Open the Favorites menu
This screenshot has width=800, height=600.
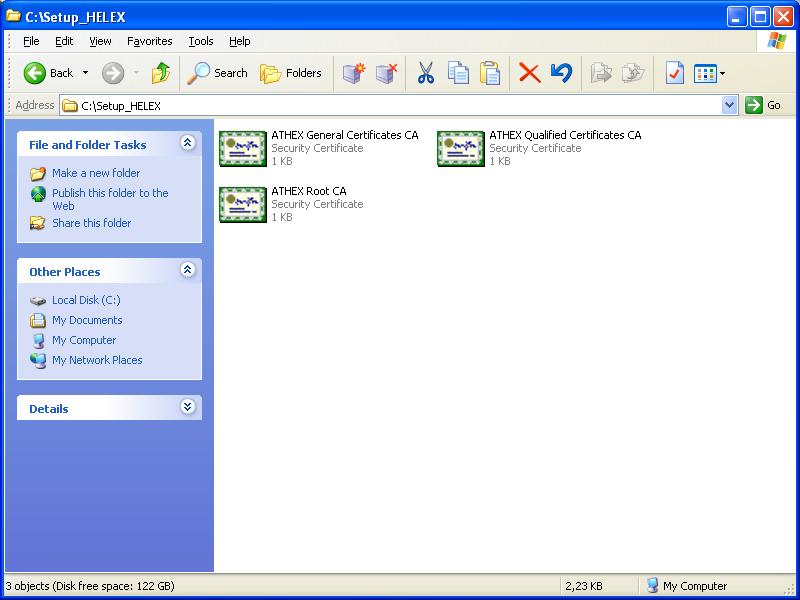click(x=149, y=41)
